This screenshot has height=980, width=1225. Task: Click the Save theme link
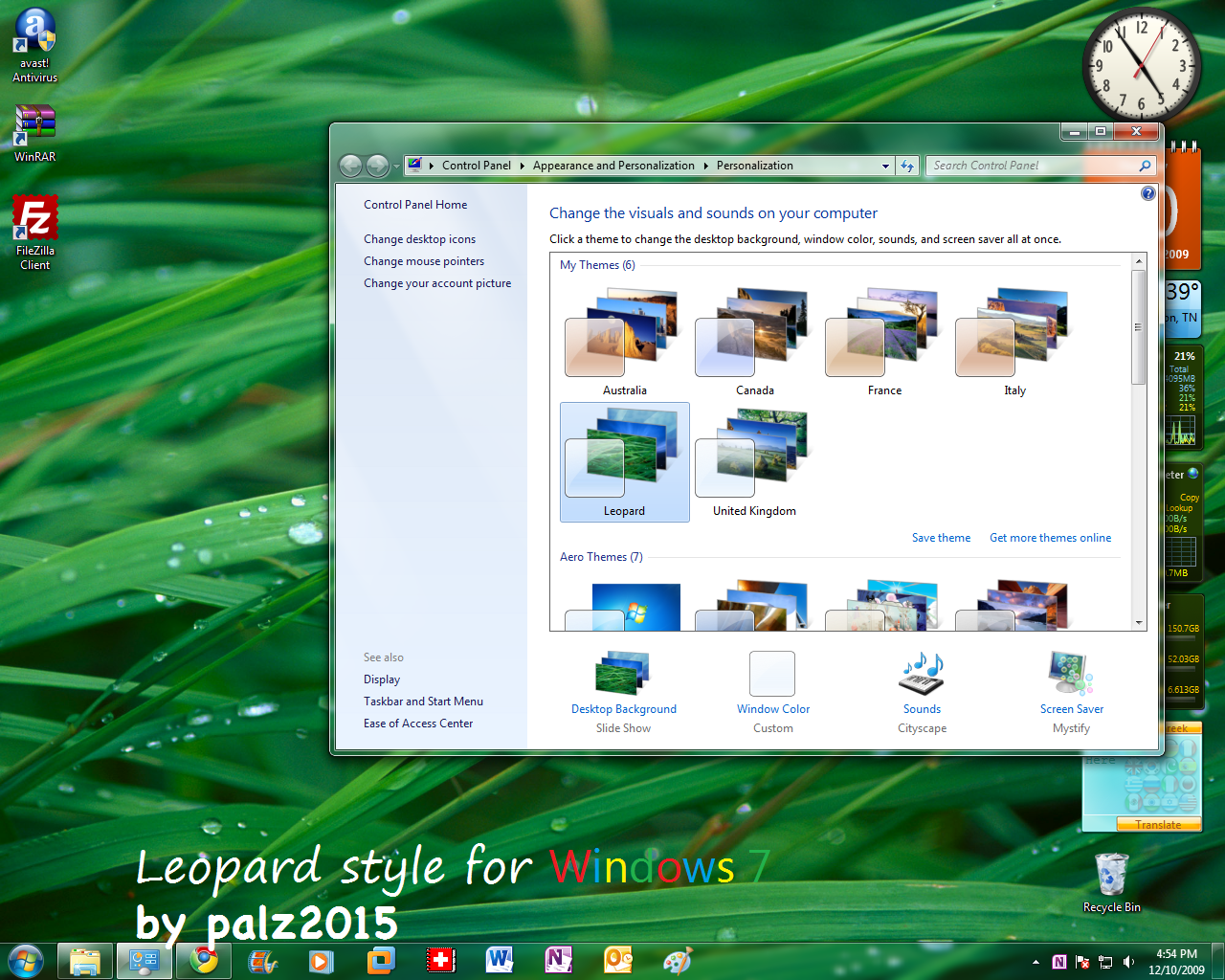tap(940, 538)
